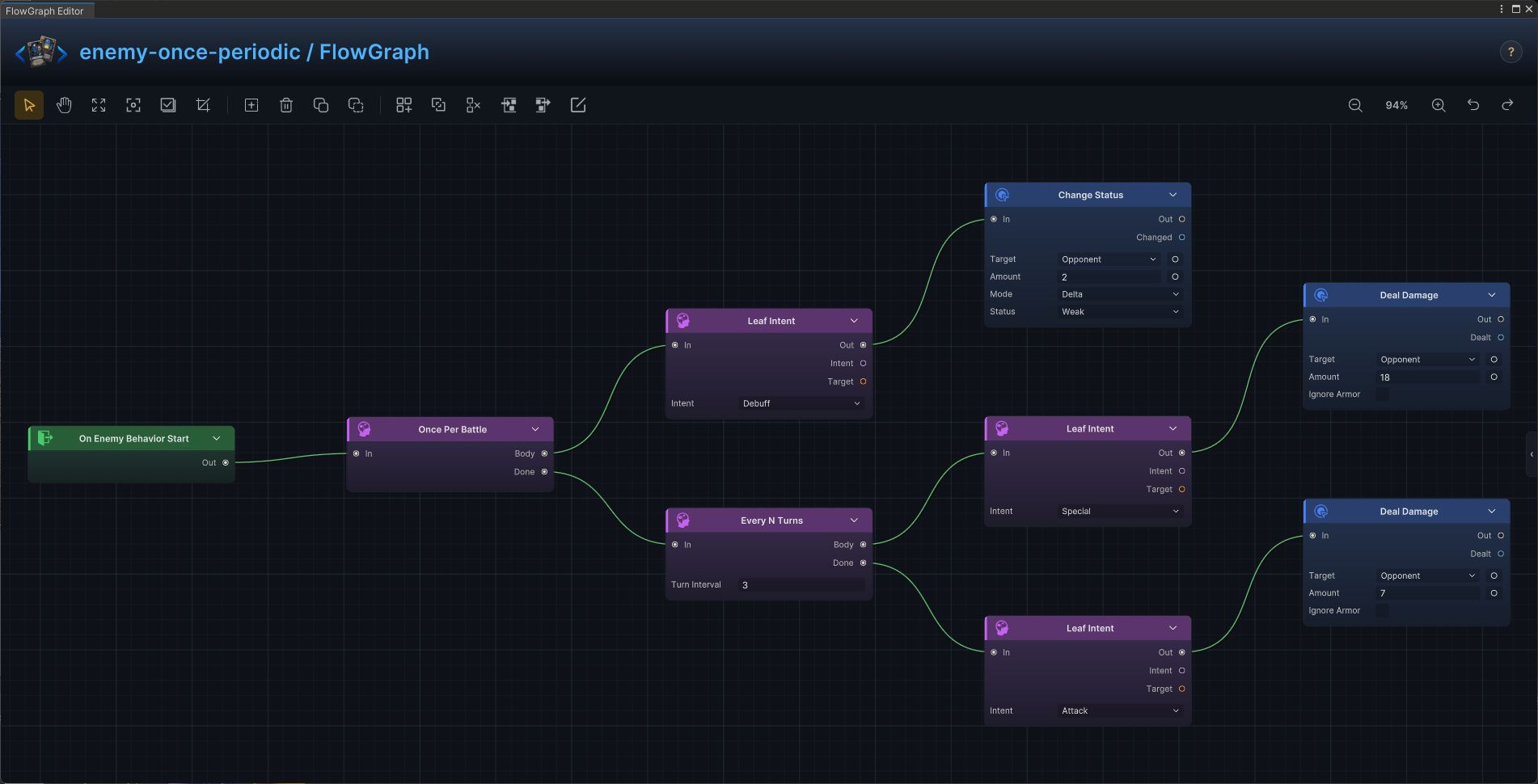Click the copy icon in toolbar

pos(321,105)
